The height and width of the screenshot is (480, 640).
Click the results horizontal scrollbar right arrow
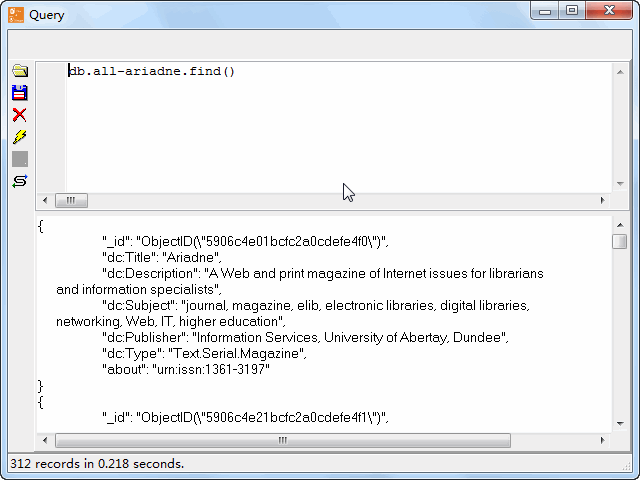603,440
